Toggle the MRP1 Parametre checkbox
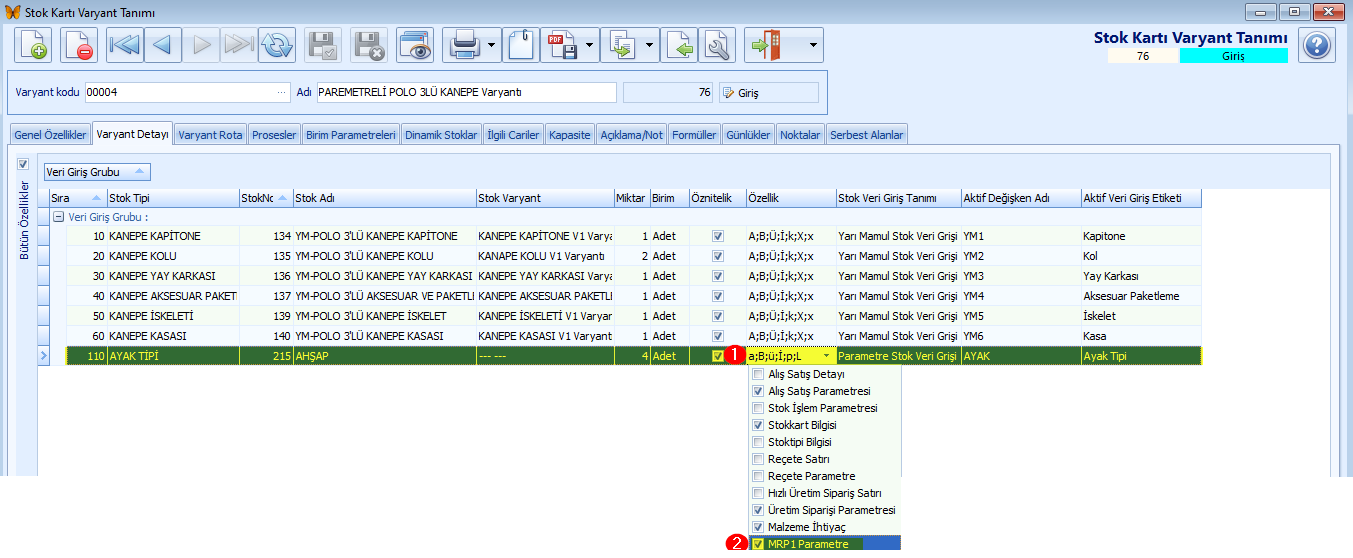This screenshot has height=558, width=1353. point(759,544)
